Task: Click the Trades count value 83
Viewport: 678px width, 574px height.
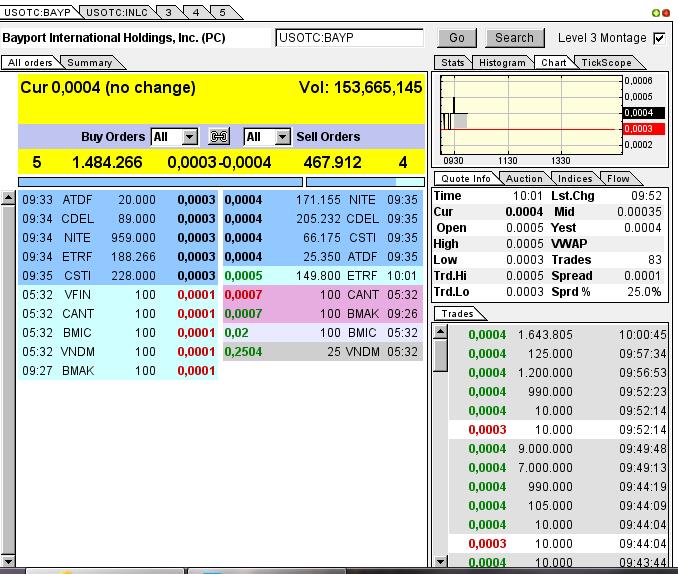Action: tap(655, 260)
